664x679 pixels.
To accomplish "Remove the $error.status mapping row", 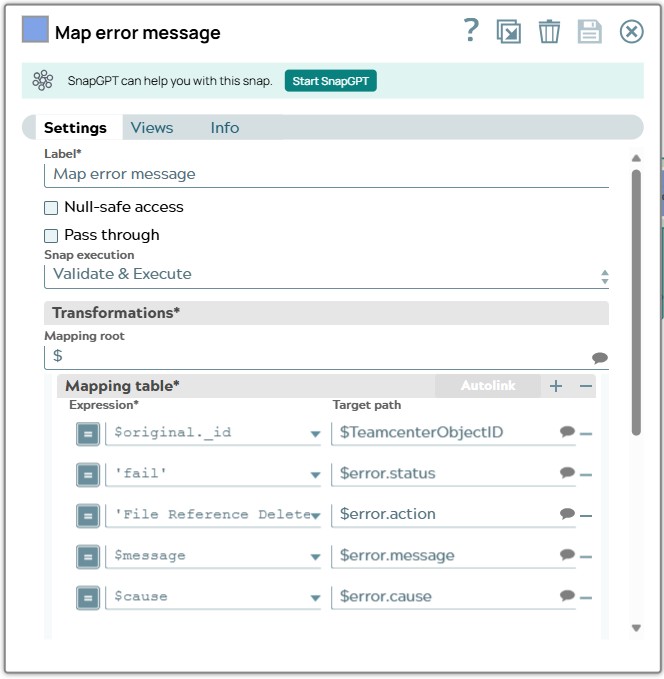I will click(586, 475).
